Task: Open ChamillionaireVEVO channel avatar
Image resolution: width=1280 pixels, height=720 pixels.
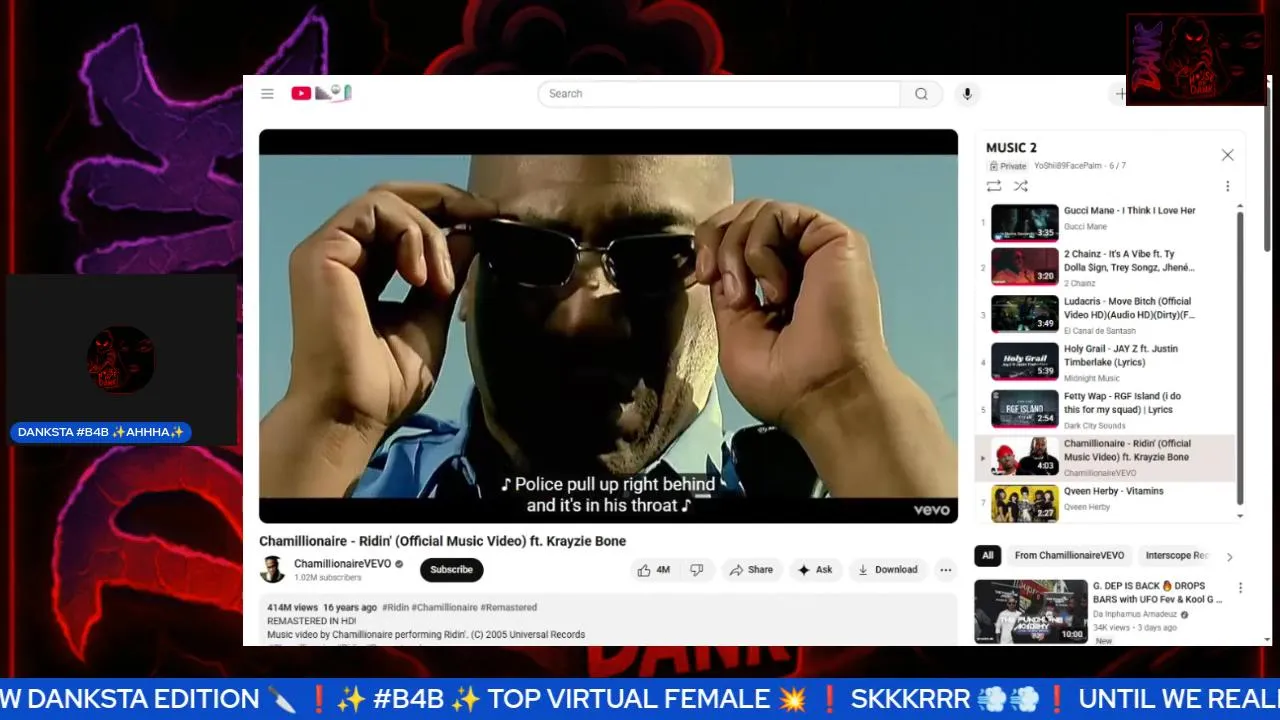Action: pos(272,570)
